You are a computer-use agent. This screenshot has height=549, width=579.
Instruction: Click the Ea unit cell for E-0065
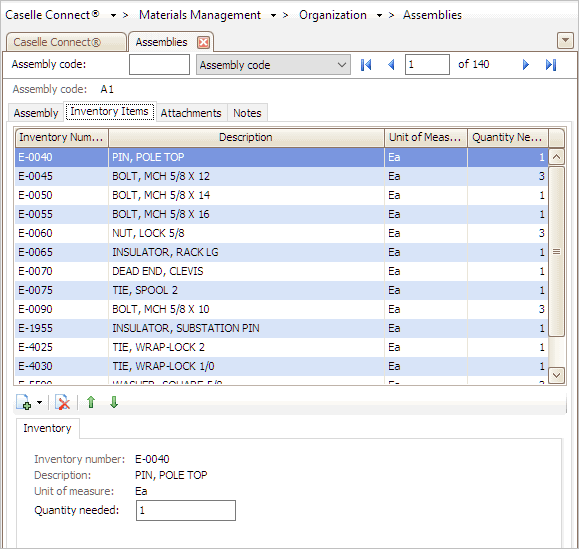tap(426, 252)
